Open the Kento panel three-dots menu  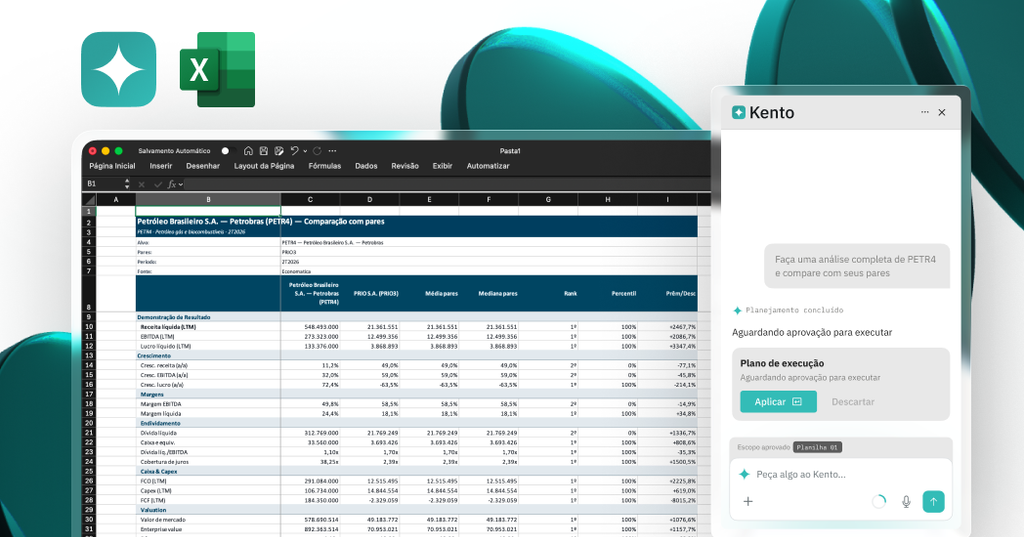coord(925,112)
